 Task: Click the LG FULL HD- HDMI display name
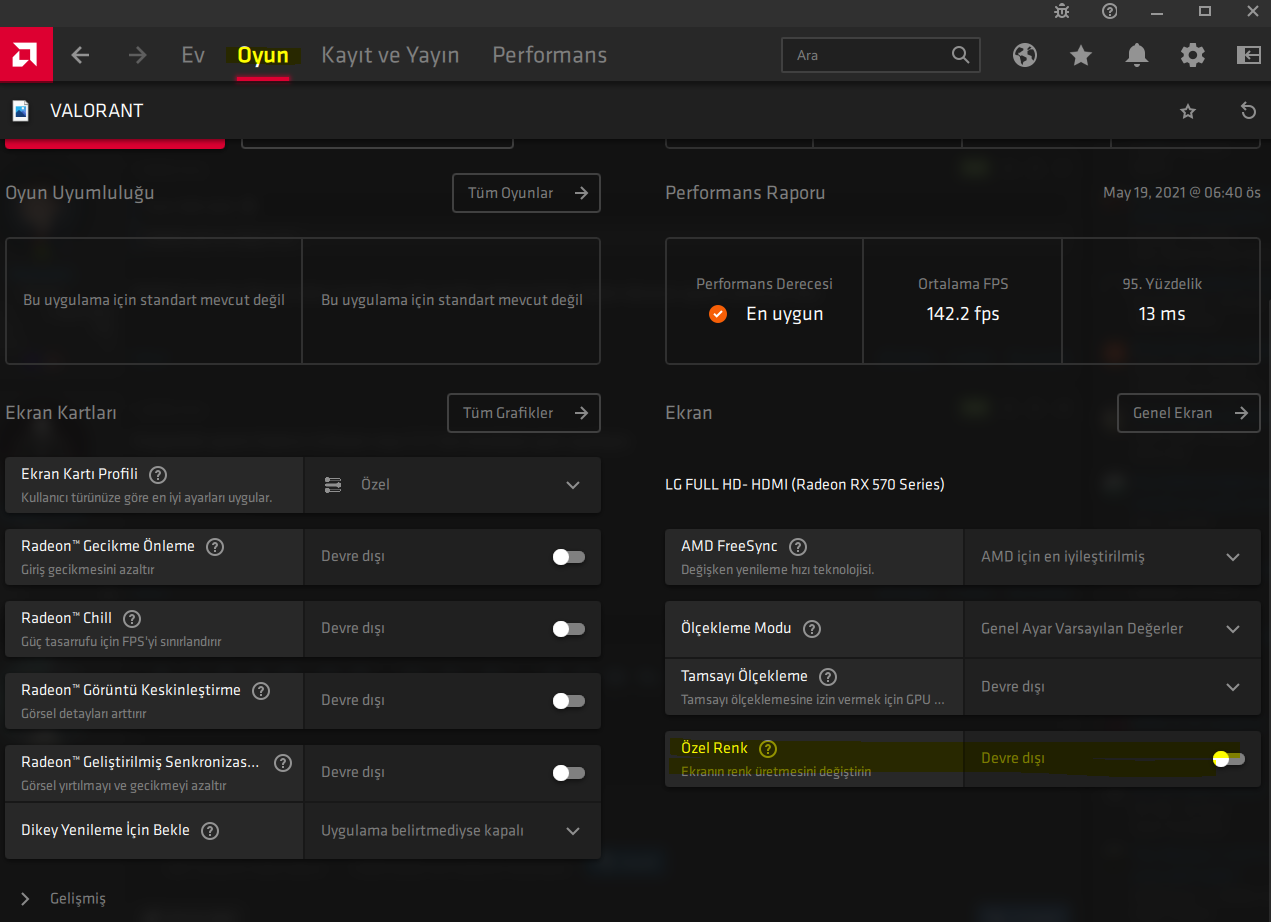click(805, 485)
